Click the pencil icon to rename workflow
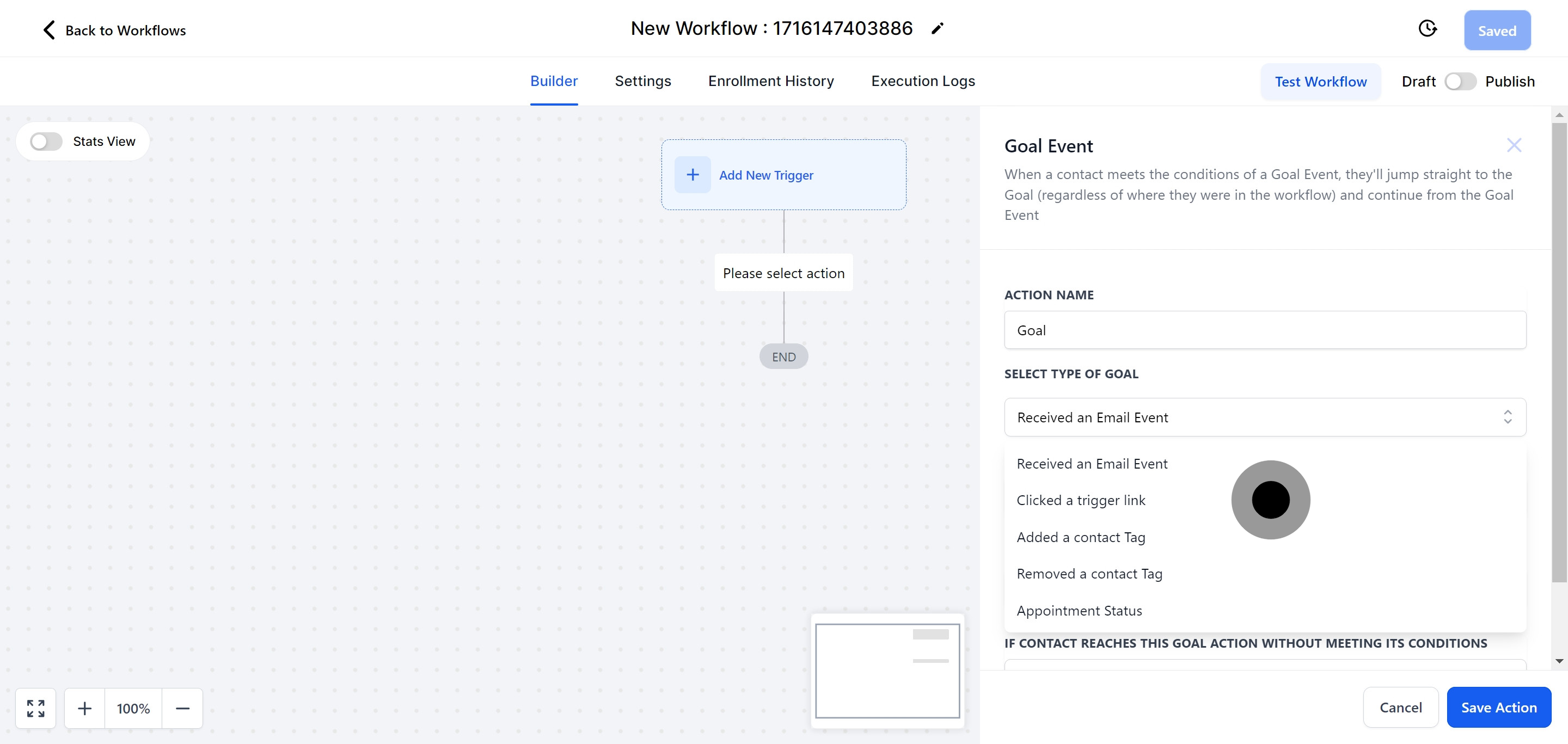This screenshot has height=744, width=1568. [938, 29]
